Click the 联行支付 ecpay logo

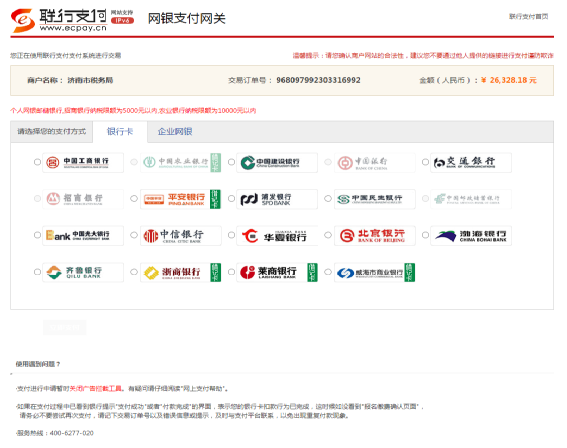coord(59,20)
